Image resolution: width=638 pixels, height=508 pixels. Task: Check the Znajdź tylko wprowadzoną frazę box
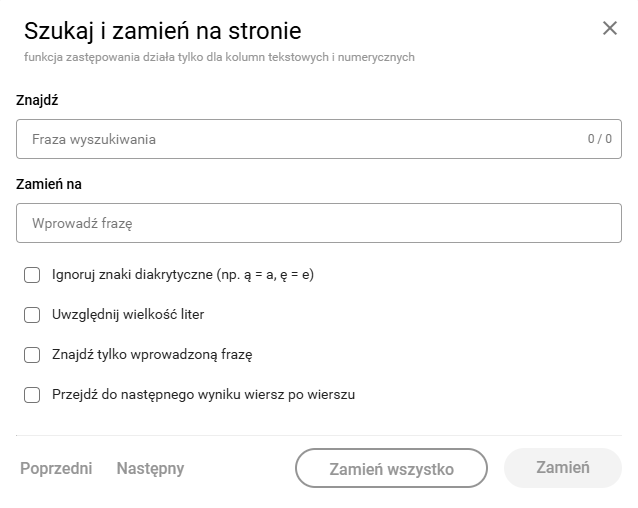pos(32,355)
